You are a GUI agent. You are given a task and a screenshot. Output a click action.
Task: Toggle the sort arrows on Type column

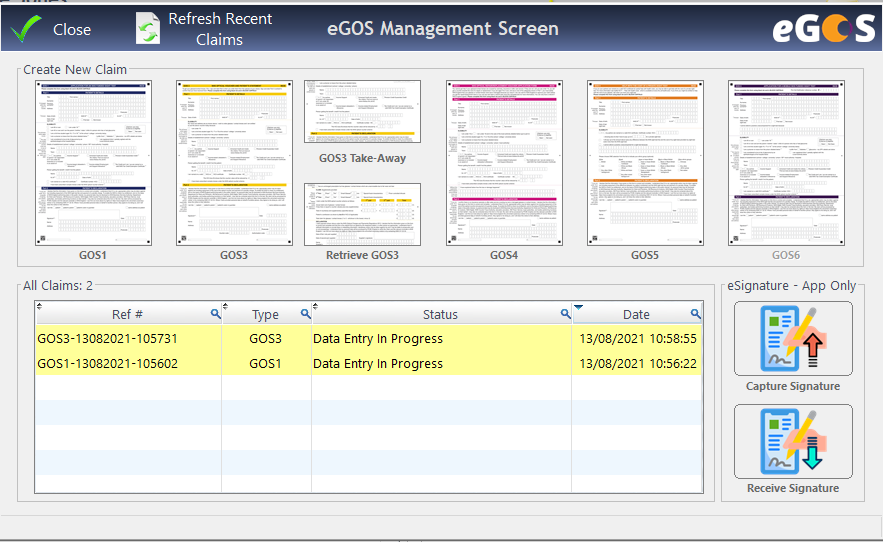click(225, 306)
